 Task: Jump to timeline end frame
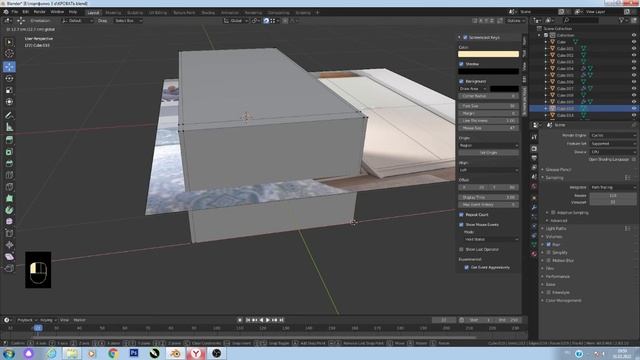(281, 320)
